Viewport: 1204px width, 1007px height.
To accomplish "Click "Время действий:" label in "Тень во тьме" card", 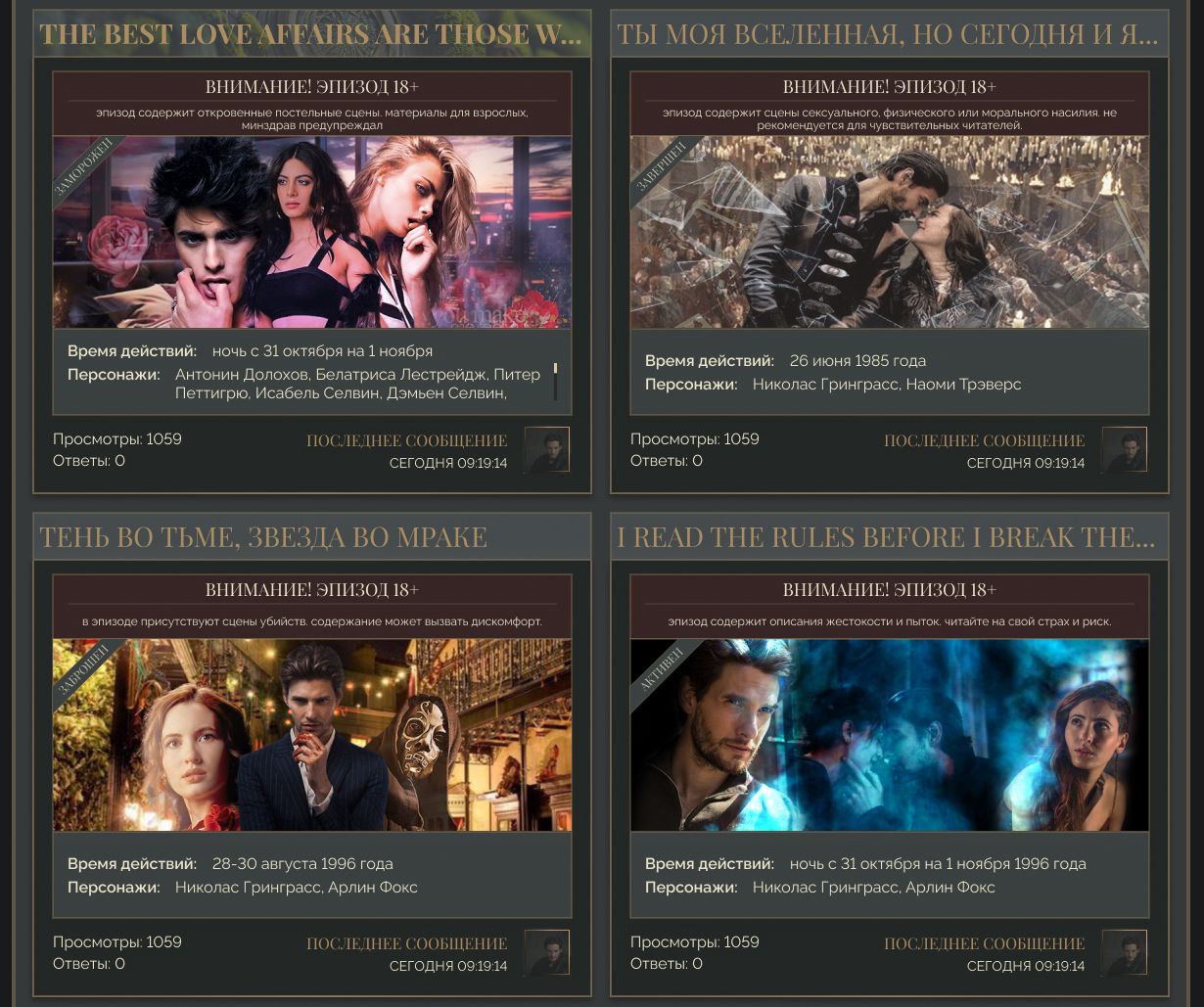I will [132, 863].
